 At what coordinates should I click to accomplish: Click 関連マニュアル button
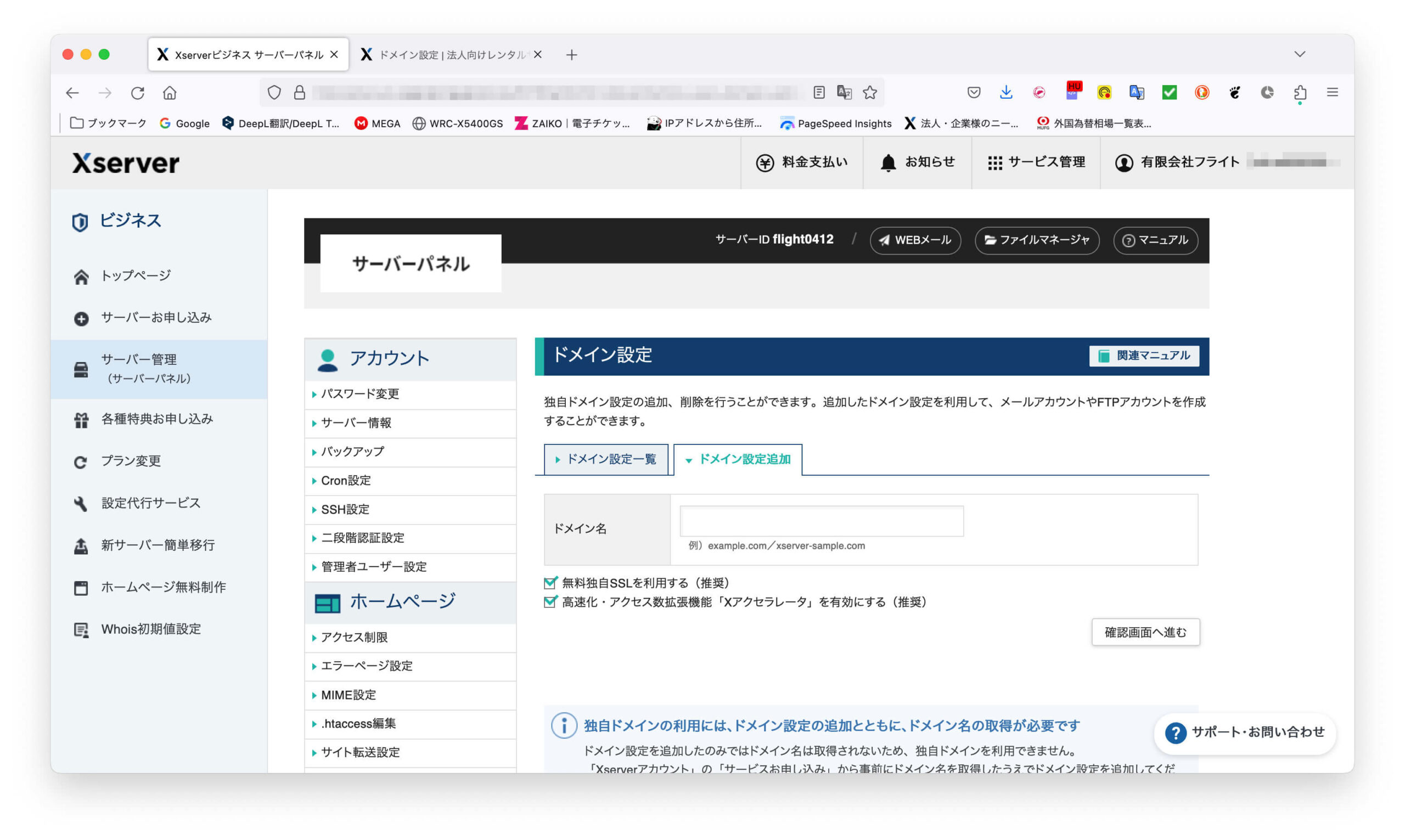pyautogui.click(x=1143, y=356)
